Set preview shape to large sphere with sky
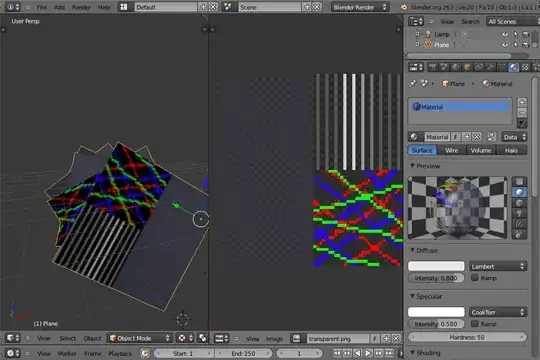 coord(519,235)
